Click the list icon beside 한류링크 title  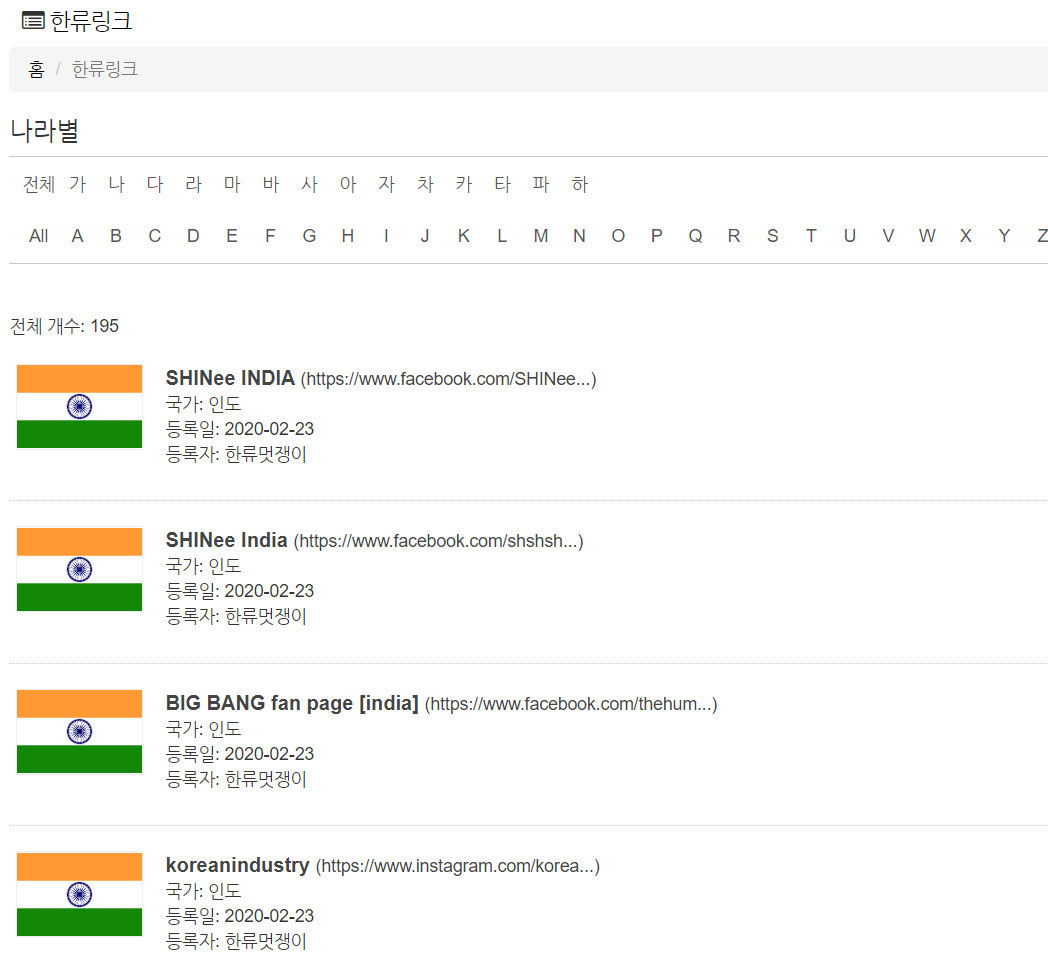point(33,21)
